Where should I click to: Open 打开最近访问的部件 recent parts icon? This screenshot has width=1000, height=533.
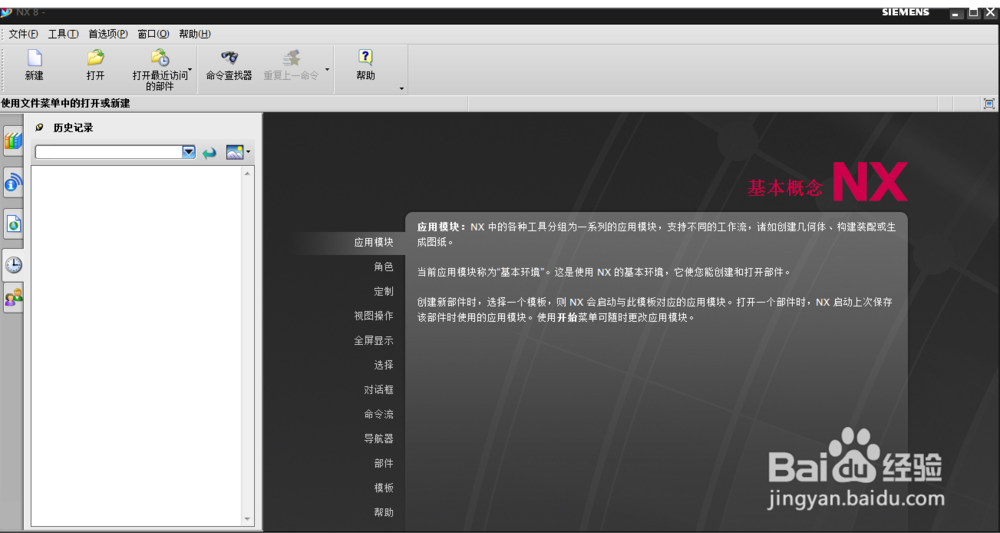tap(159, 58)
